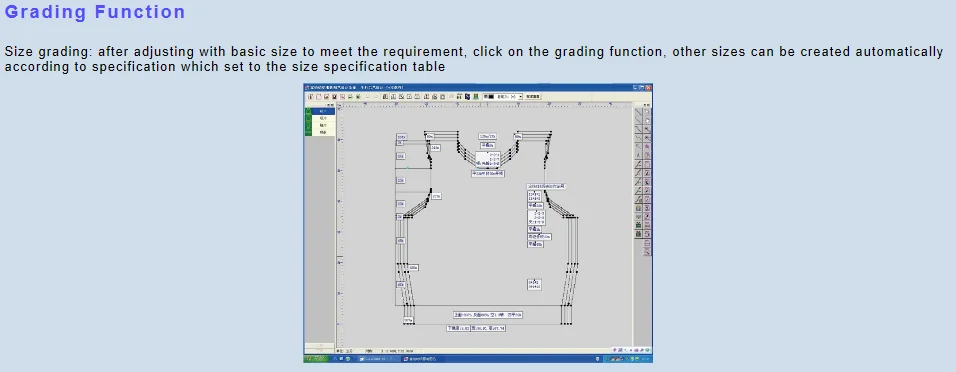Screen dimensions: 956x372
Task: Select the straight line tool atop right palette
Action: click(x=638, y=112)
